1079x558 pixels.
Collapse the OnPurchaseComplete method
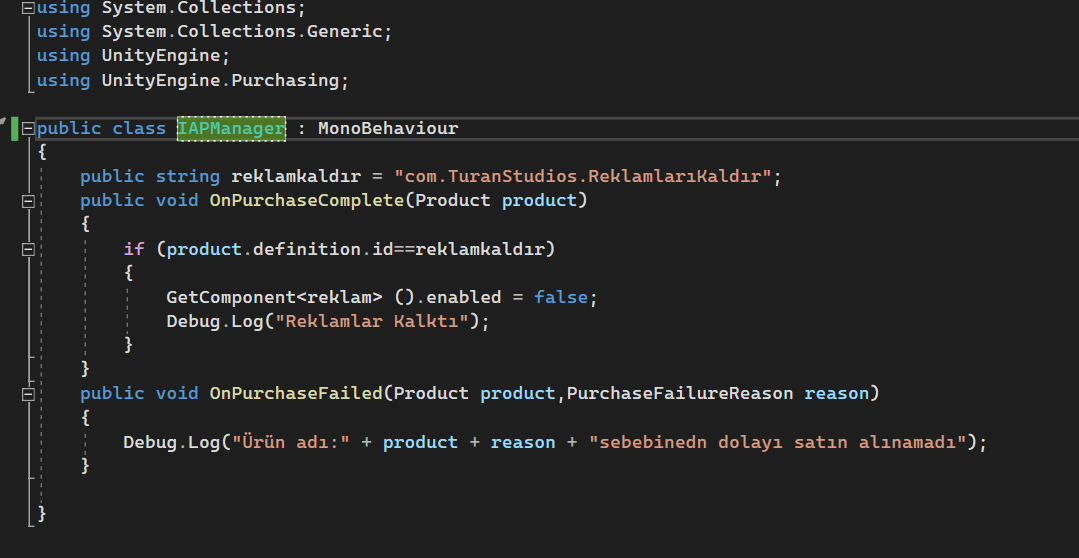click(x=28, y=201)
